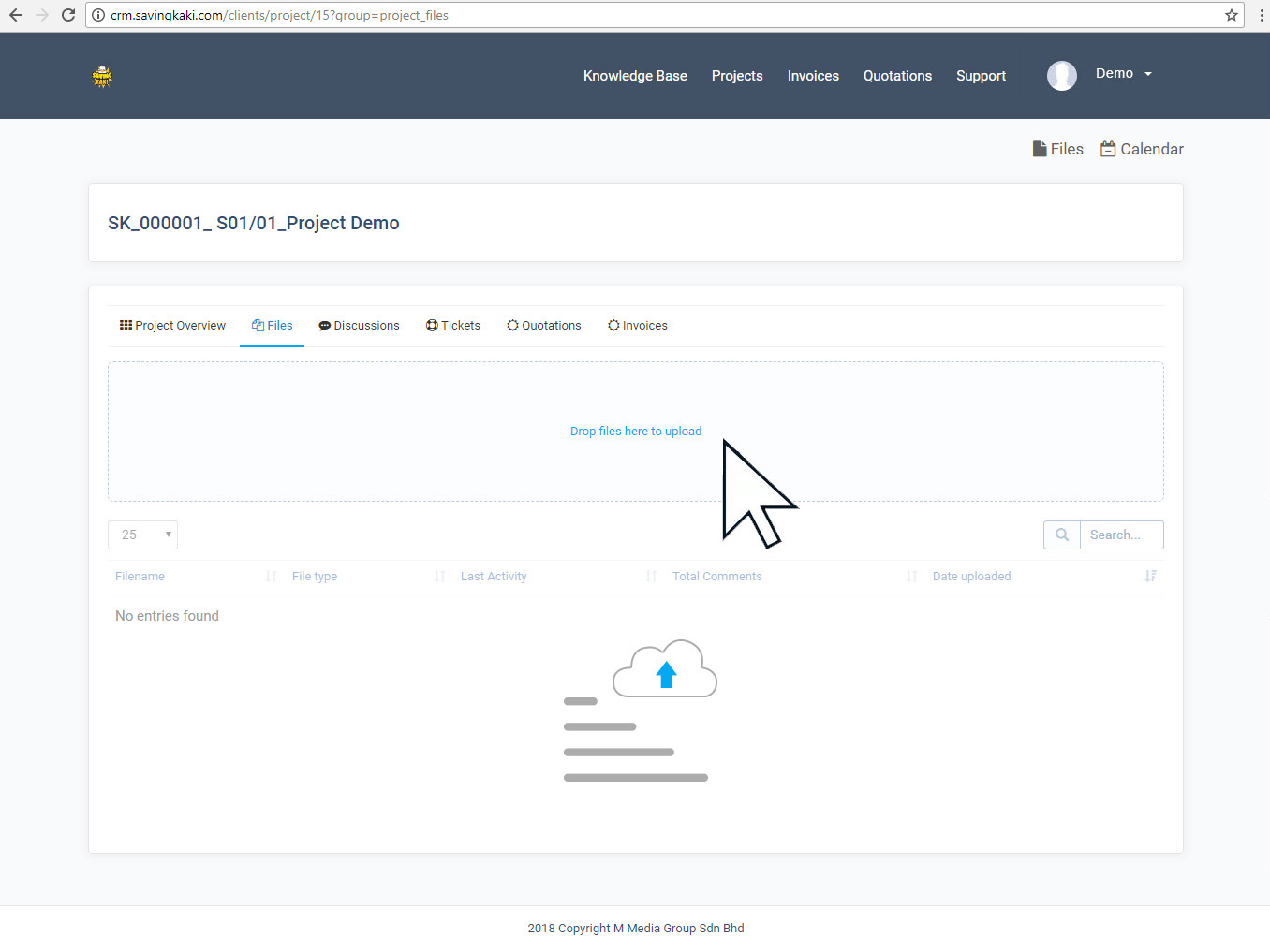Open the Tickets tab
This screenshot has width=1270, height=952.
[x=453, y=326]
